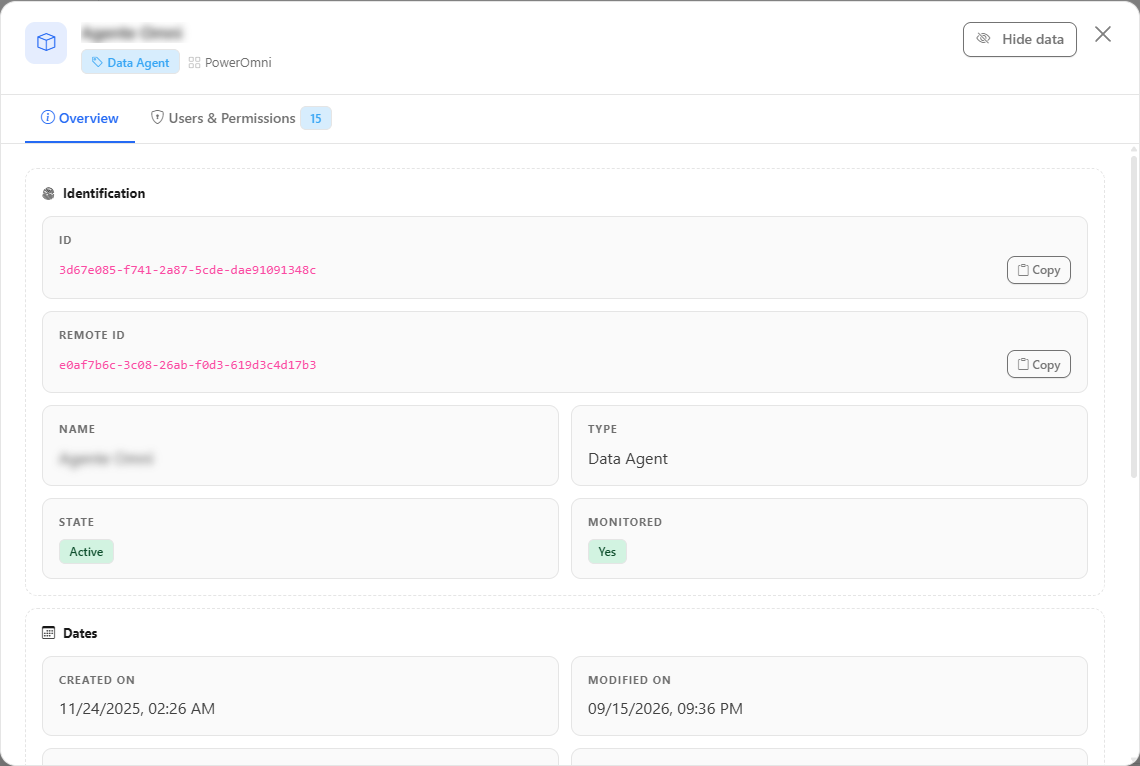
Task: Click the Active state badge
Action: coord(87,552)
